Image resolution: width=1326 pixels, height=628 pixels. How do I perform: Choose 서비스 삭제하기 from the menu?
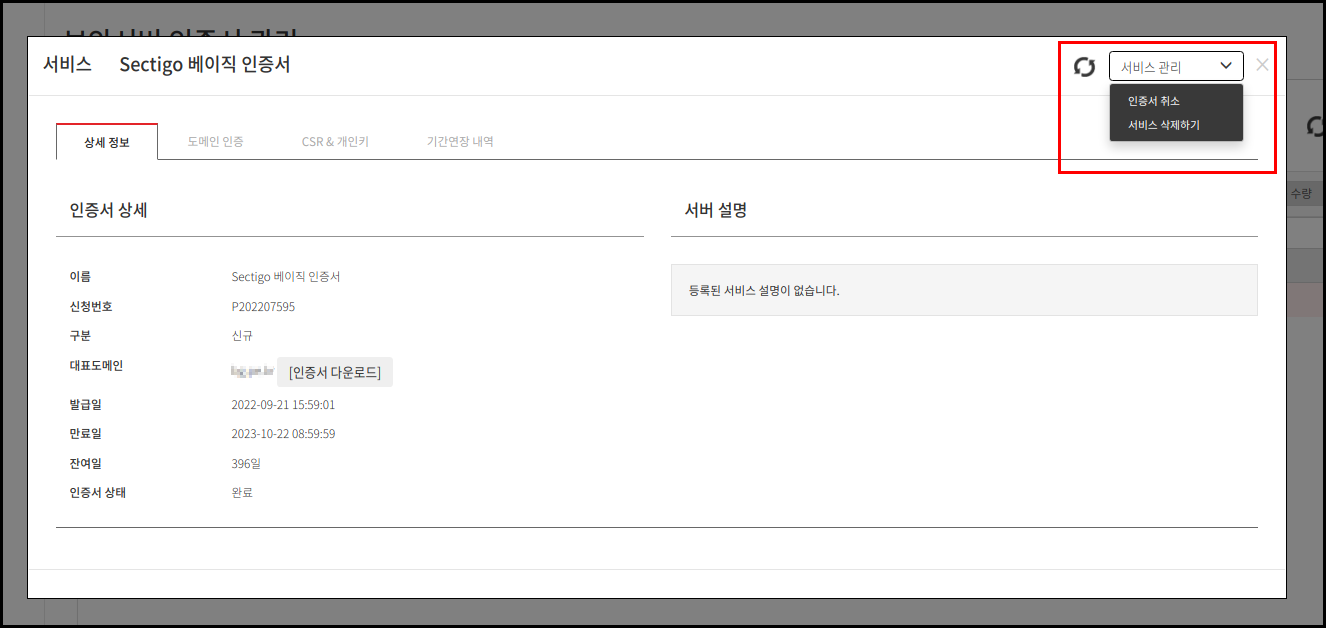pos(1164,125)
